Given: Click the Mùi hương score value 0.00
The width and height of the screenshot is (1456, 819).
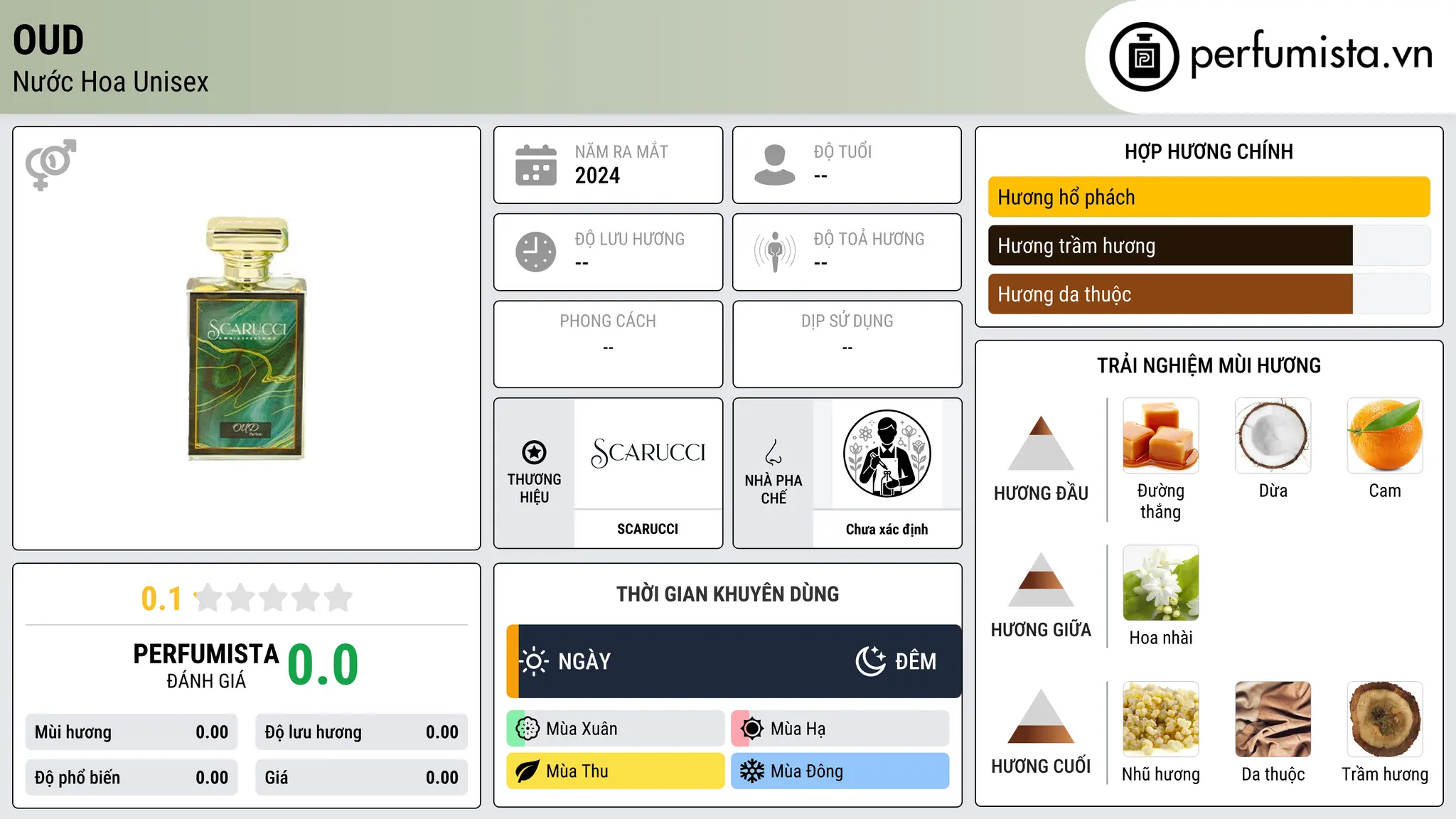Looking at the screenshot, I should tap(212, 732).
